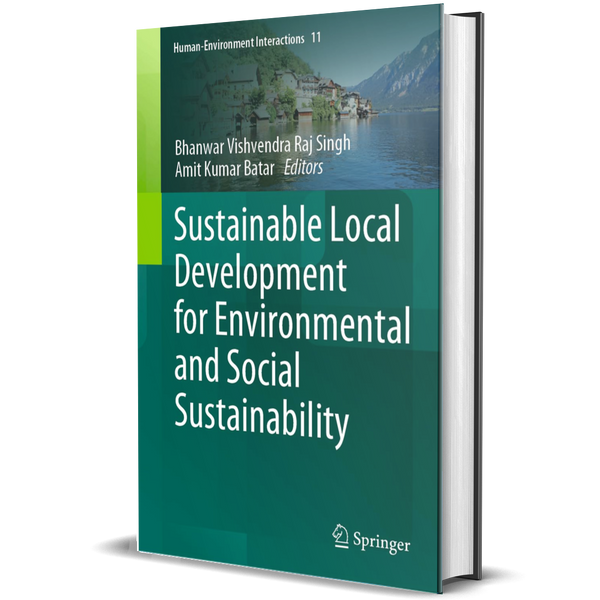Click the series volume number '11'

pyautogui.click(x=316, y=38)
